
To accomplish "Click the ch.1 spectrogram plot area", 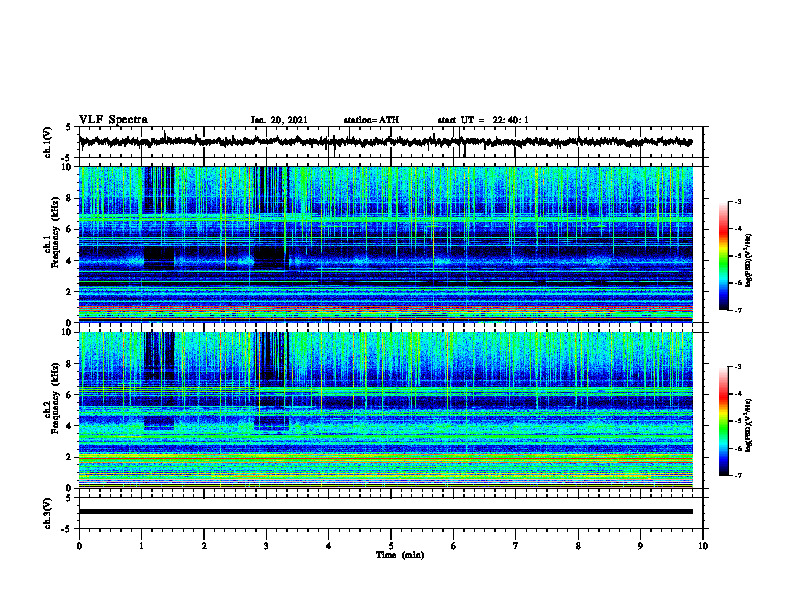I will tap(386, 244).
